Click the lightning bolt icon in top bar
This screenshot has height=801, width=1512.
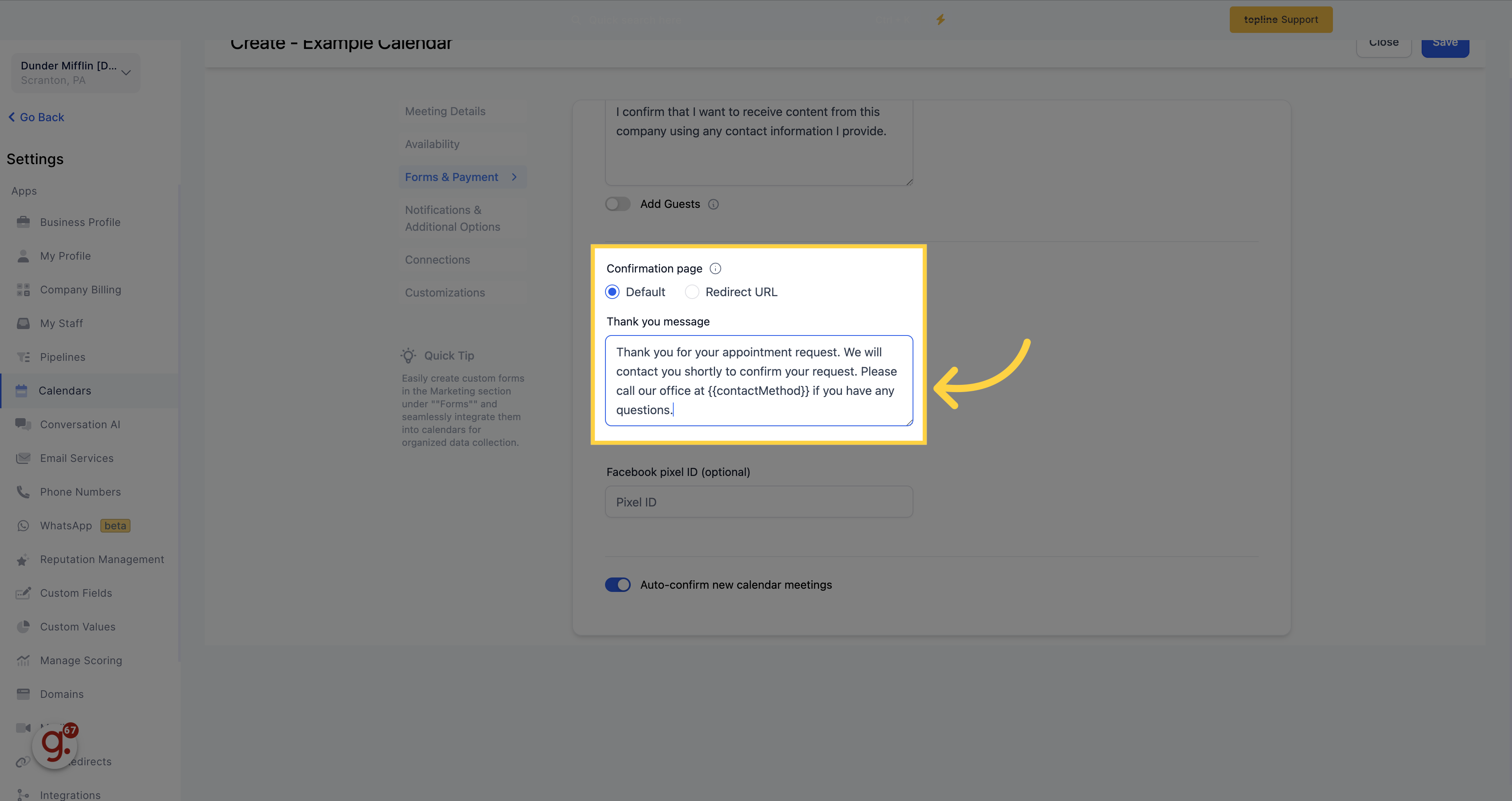[x=940, y=19]
